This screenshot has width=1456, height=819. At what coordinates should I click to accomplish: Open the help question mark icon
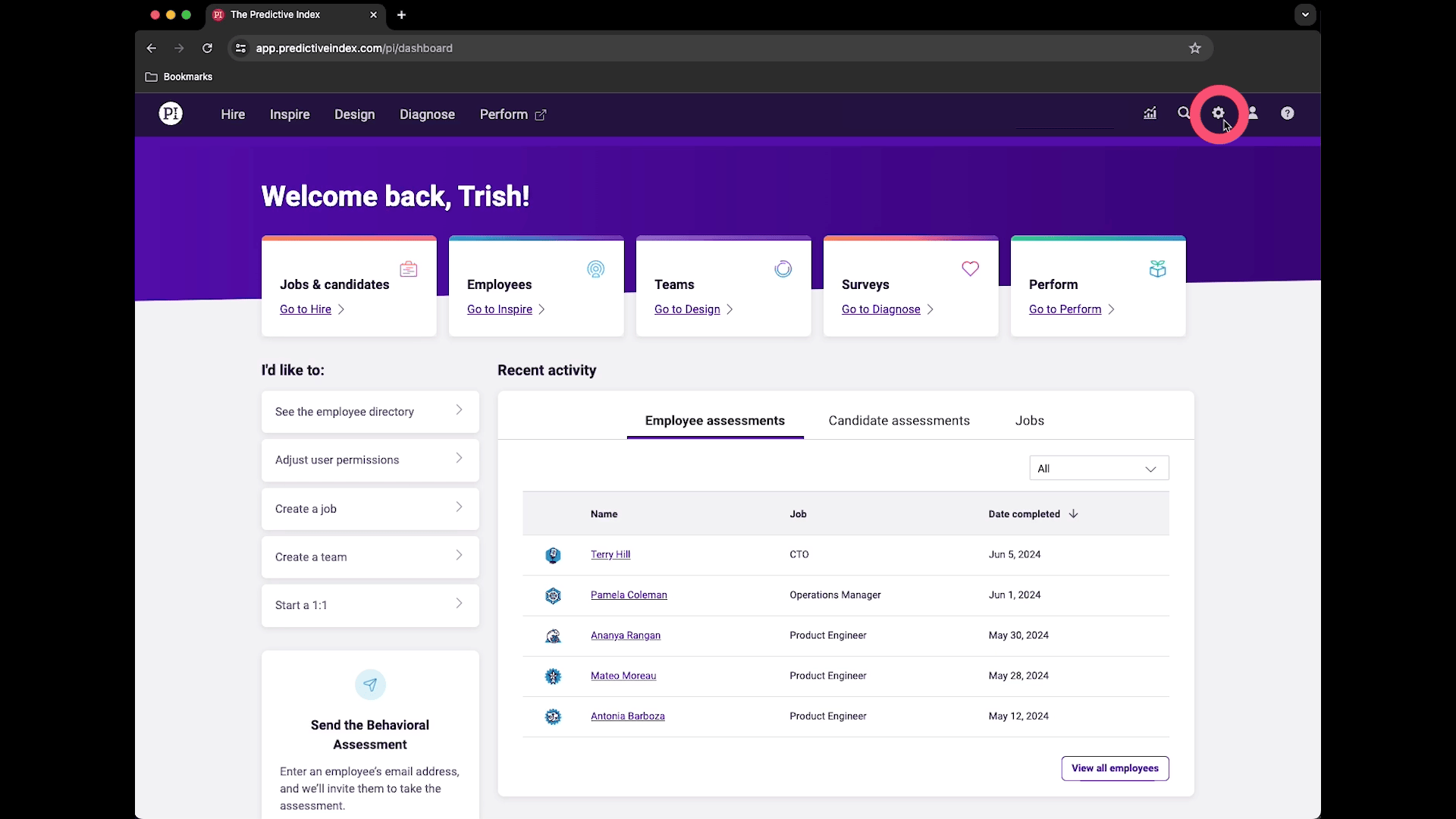point(1287,114)
